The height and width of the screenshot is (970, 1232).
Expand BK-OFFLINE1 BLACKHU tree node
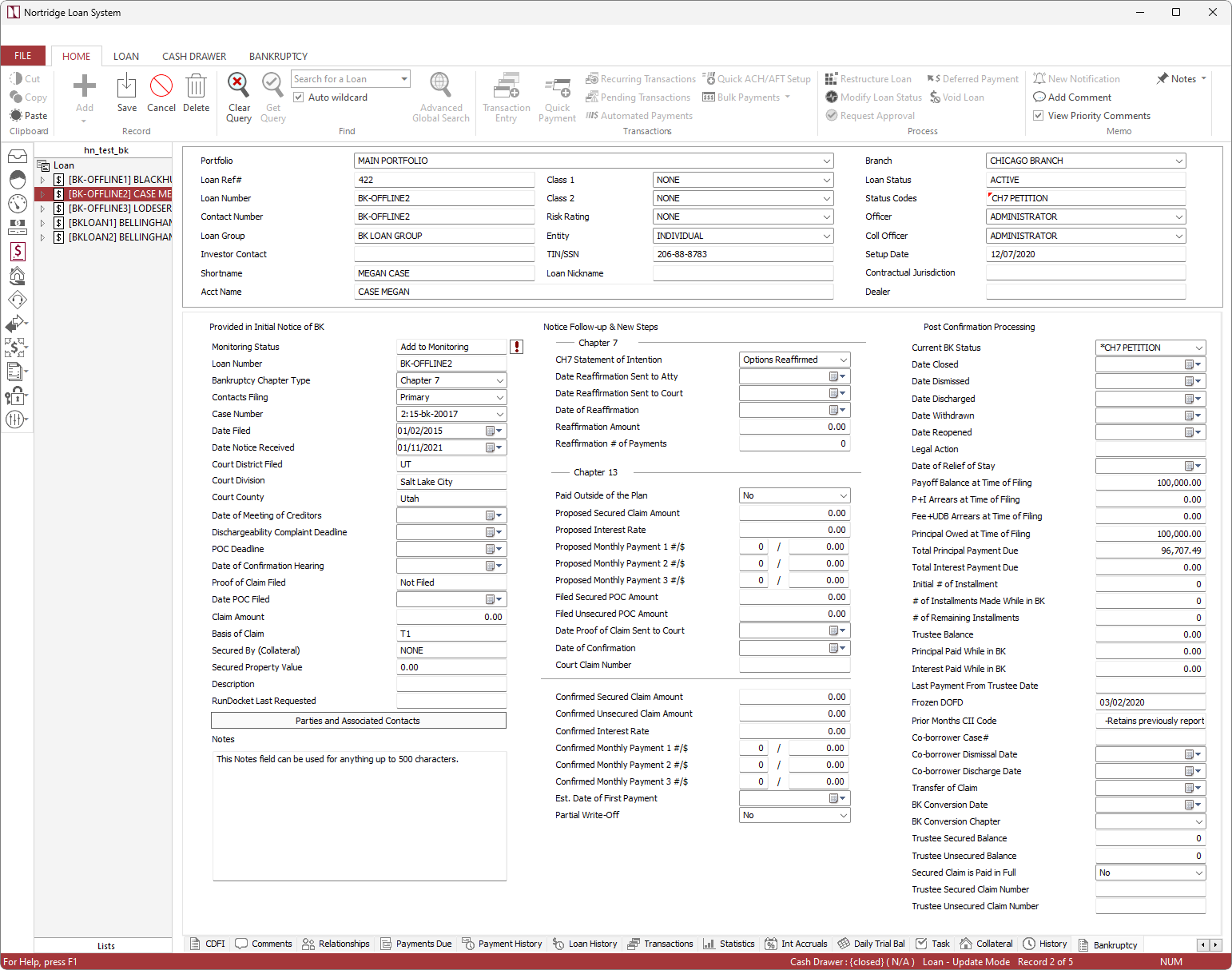[x=42, y=180]
